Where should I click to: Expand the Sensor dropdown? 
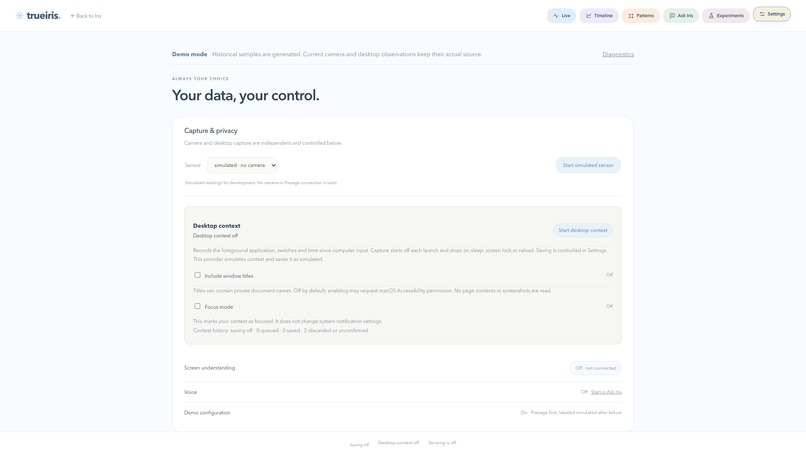pyautogui.click(x=242, y=165)
